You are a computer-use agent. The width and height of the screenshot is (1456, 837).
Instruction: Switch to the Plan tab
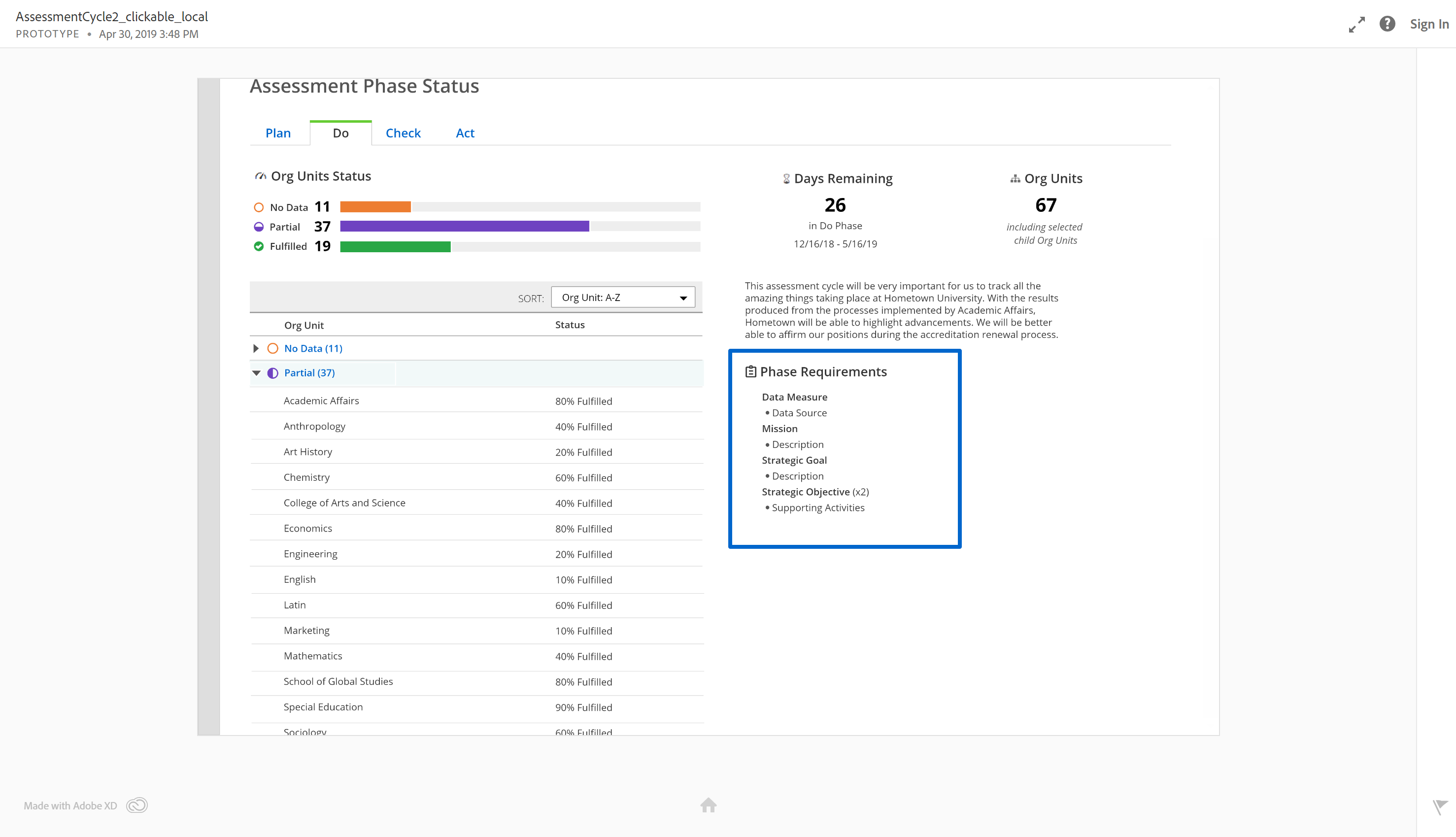278,133
